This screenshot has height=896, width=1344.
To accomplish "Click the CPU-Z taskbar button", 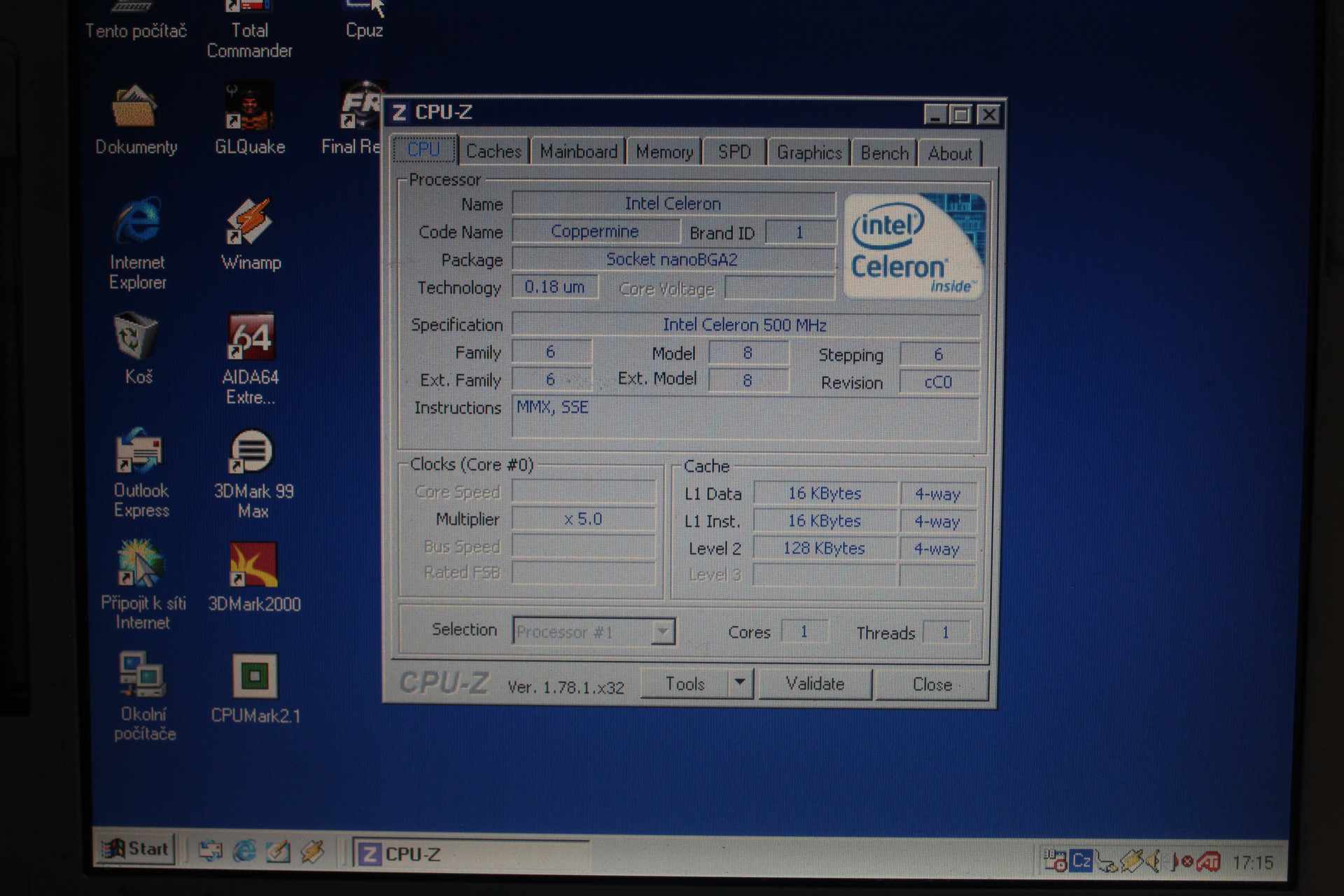I will pos(470,854).
